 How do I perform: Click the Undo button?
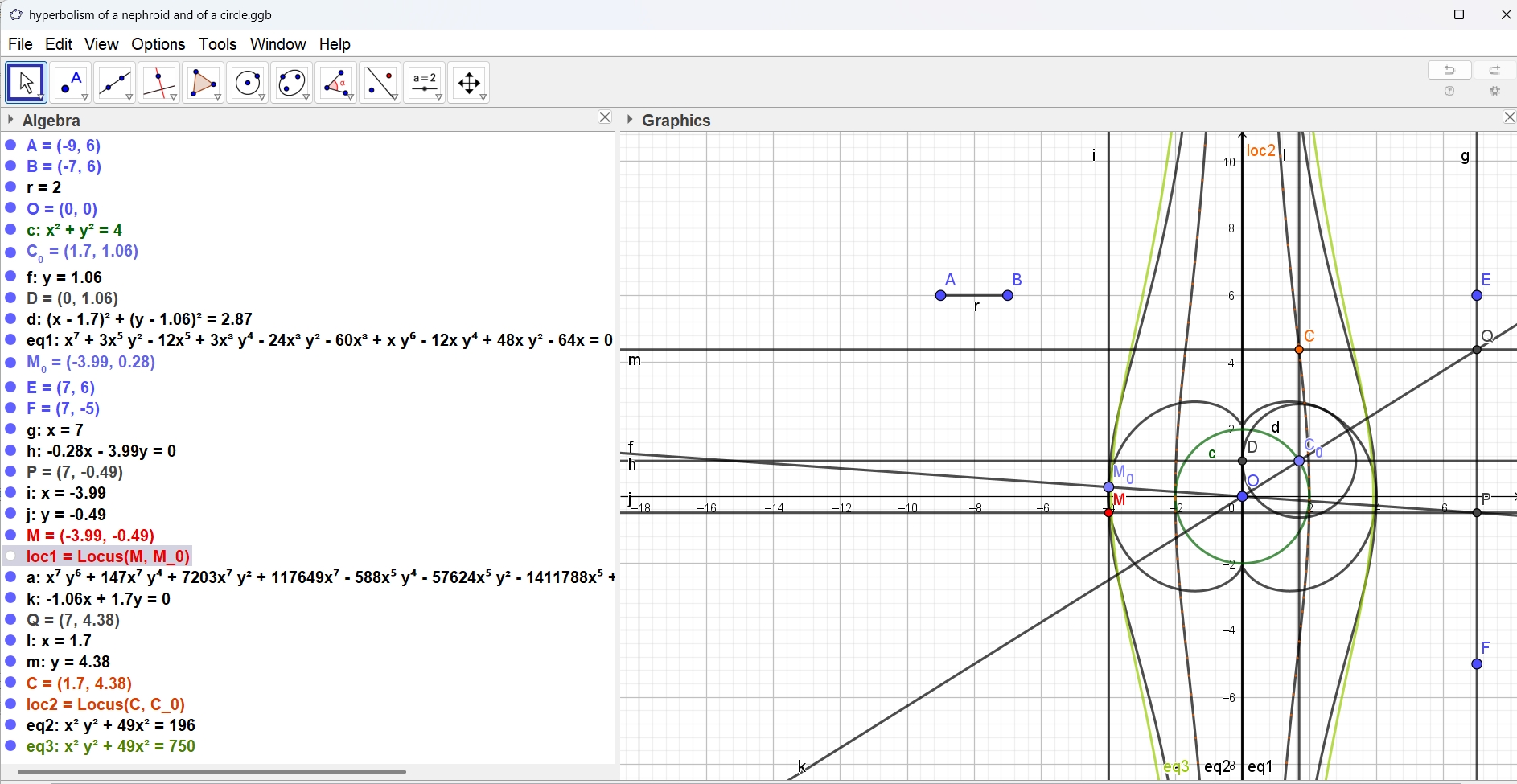[1449, 71]
